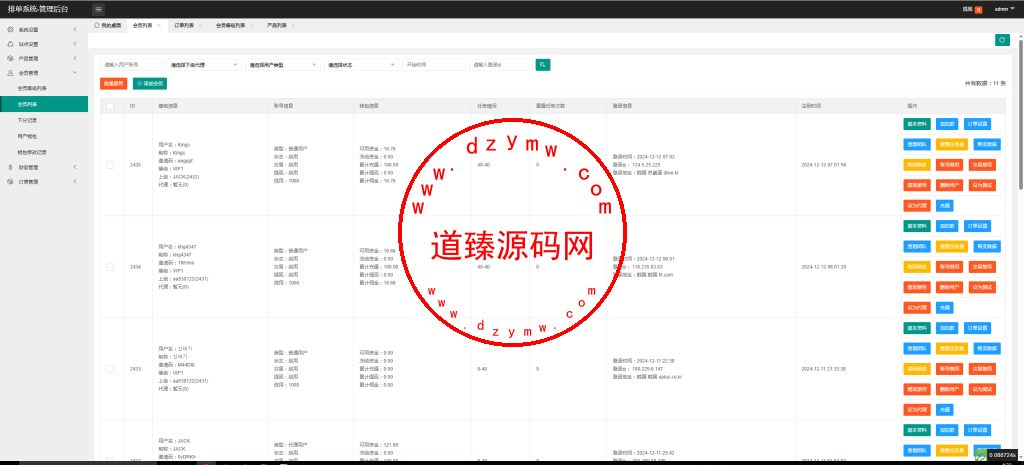The height and width of the screenshot is (465, 1024).
Task: Click the gear icon beside 系统设置
Action: click(x=10, y=29)
